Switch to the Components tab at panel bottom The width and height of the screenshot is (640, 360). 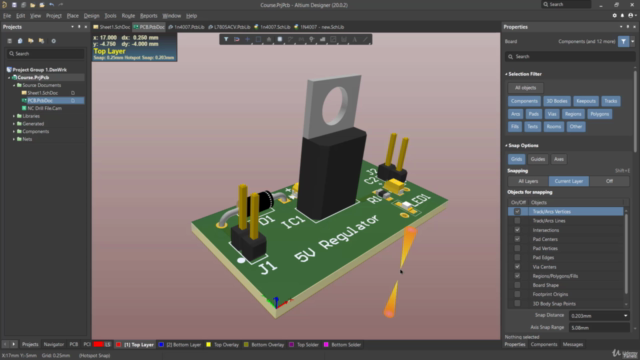pyautogui.click(x=544, y=344)
